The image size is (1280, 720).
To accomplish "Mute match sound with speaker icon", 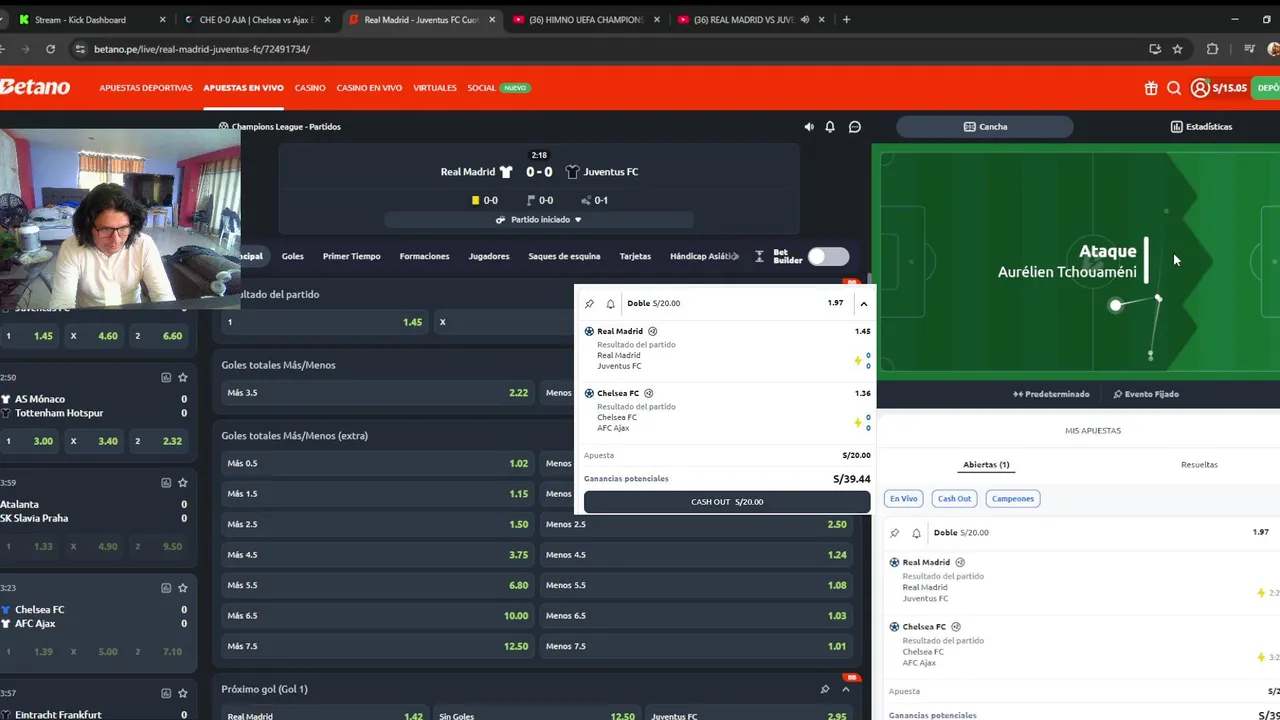I will 809,127.
